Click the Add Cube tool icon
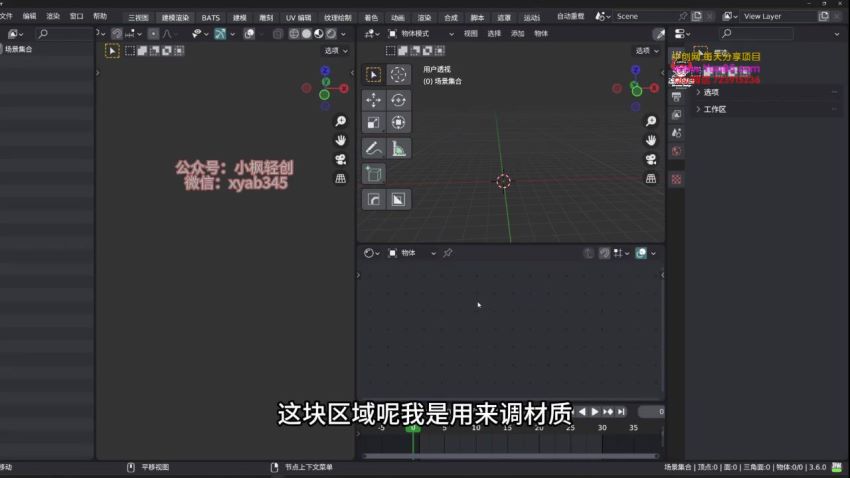This screenshot has height=478, width=850. [373, 174]
